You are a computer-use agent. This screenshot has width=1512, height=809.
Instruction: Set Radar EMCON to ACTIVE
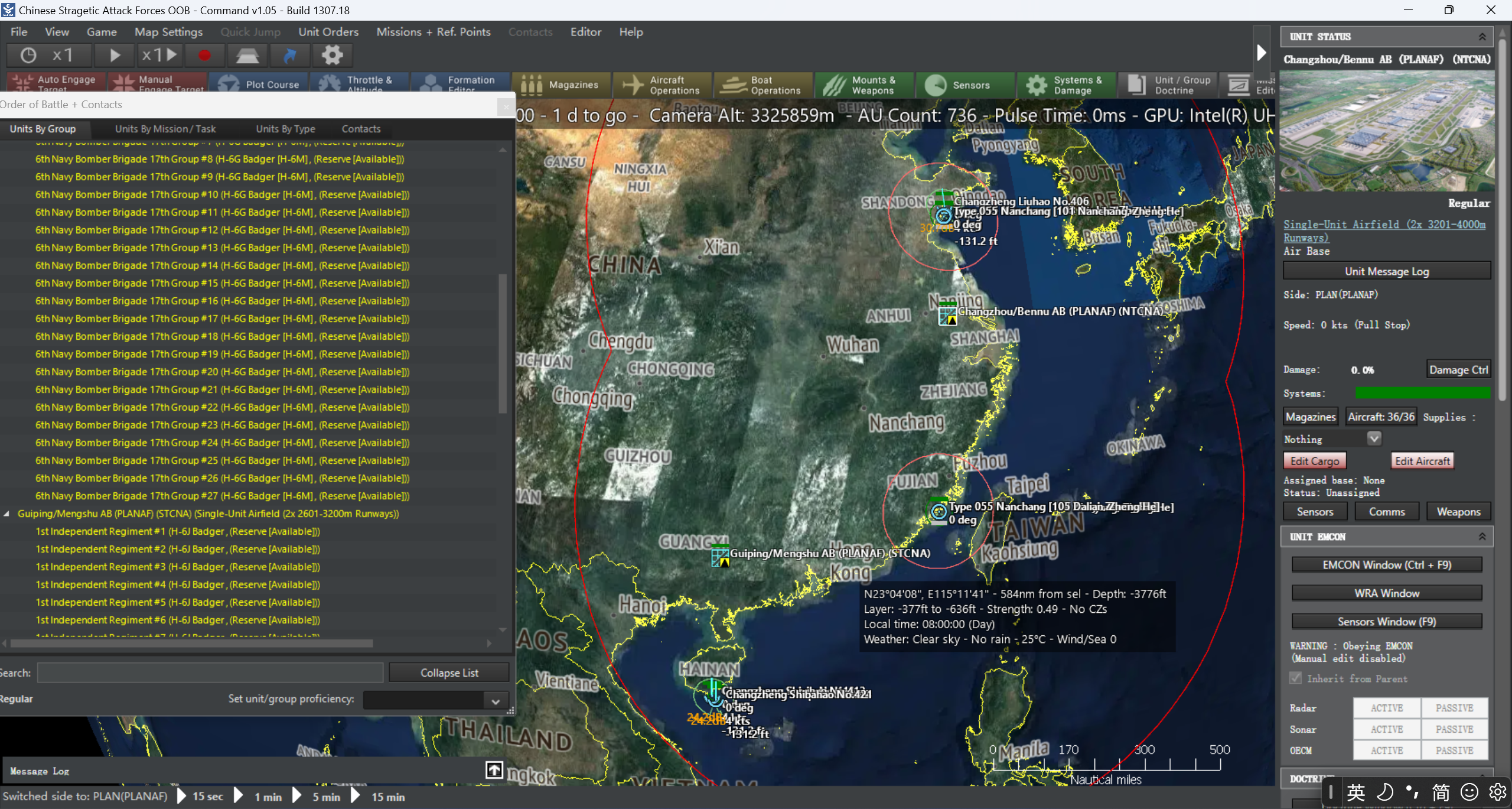[1386, 708]
